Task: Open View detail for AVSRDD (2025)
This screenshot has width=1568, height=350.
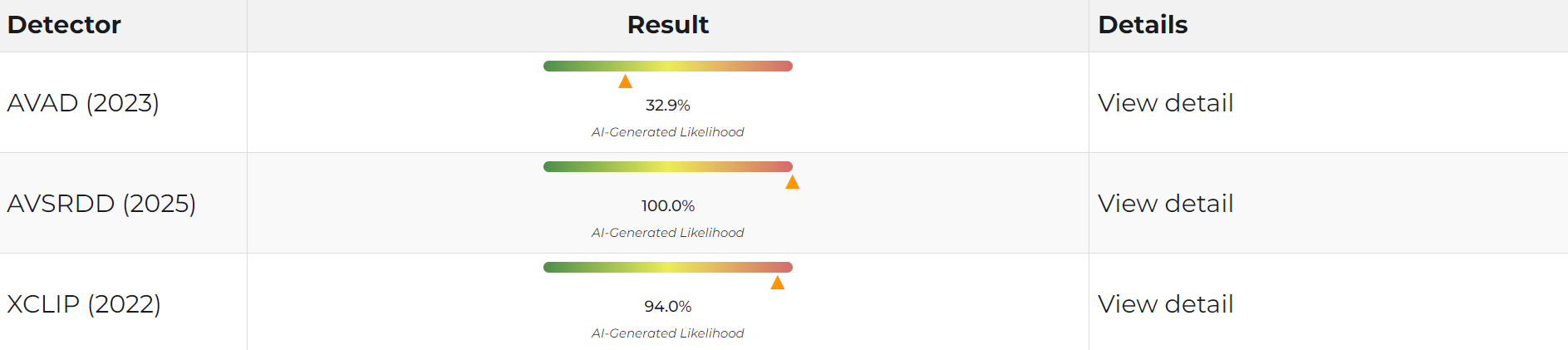Action: (x=1165, y=204)
